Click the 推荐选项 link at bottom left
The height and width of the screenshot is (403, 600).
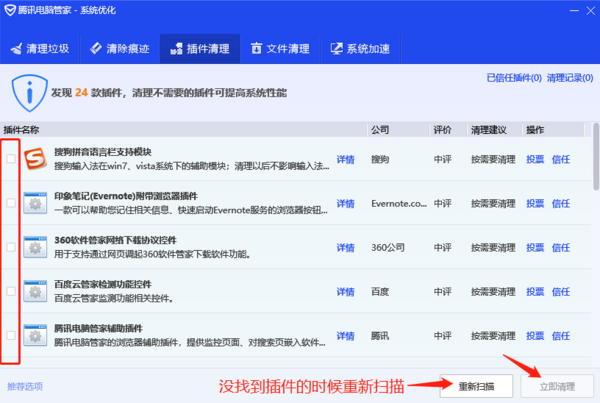(26, 386)
